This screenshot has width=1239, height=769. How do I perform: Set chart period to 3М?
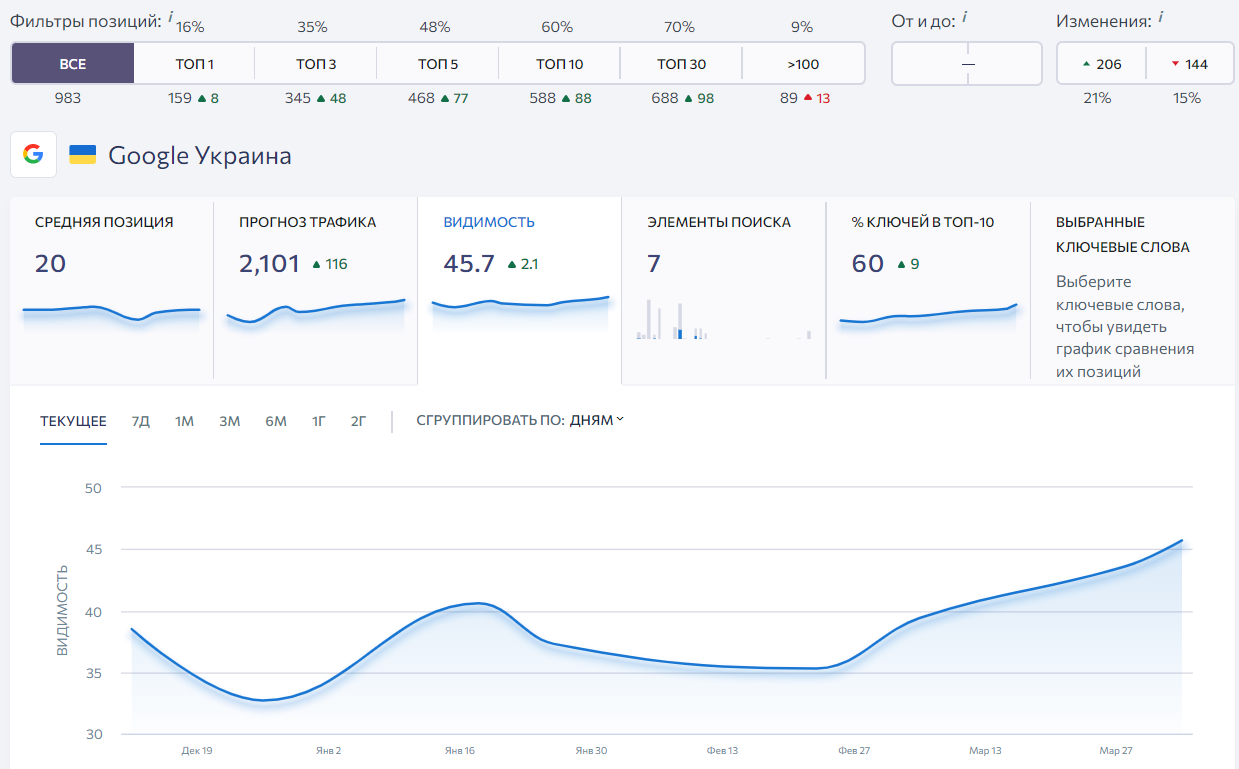point(230,421)
